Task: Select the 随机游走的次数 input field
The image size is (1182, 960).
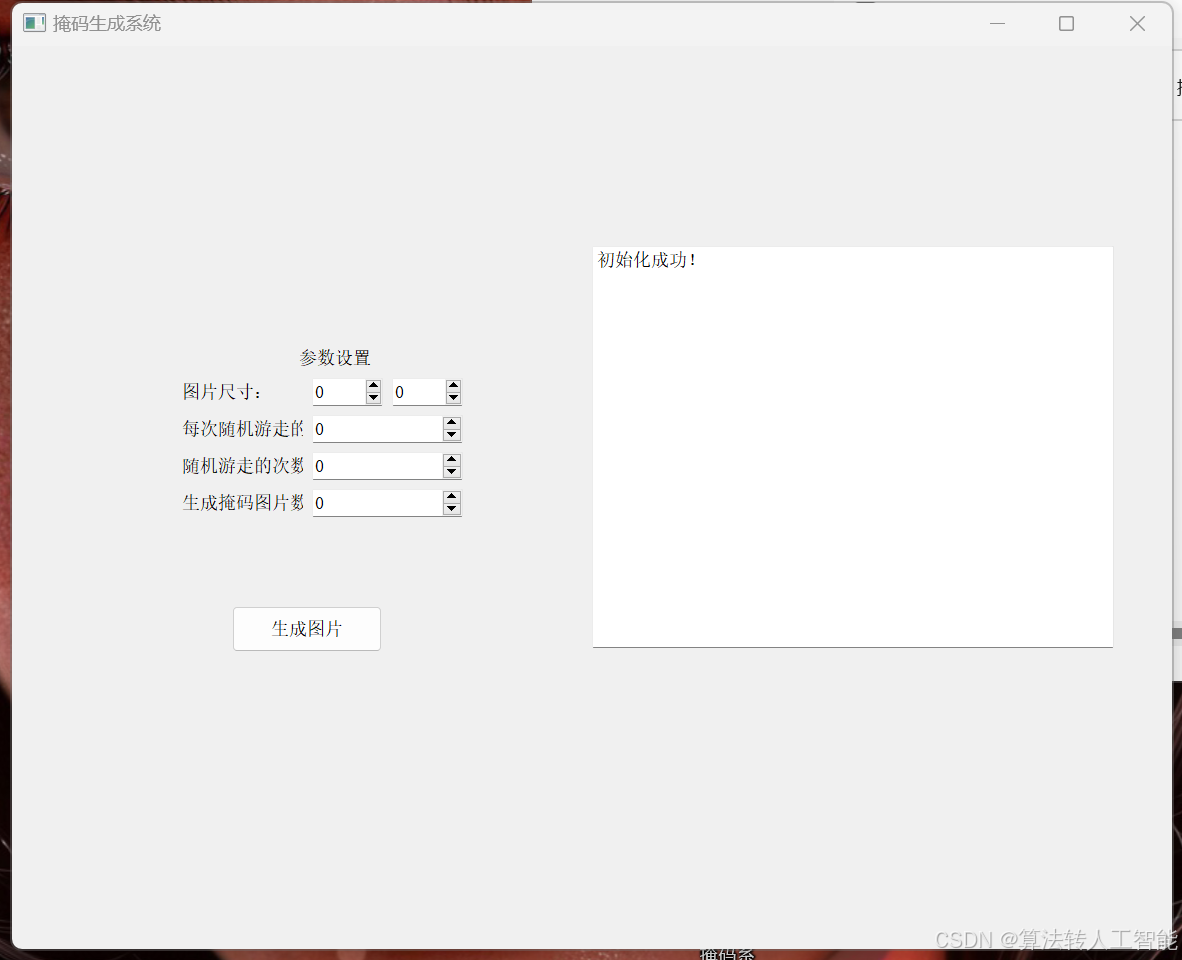Action: point(375,466)
